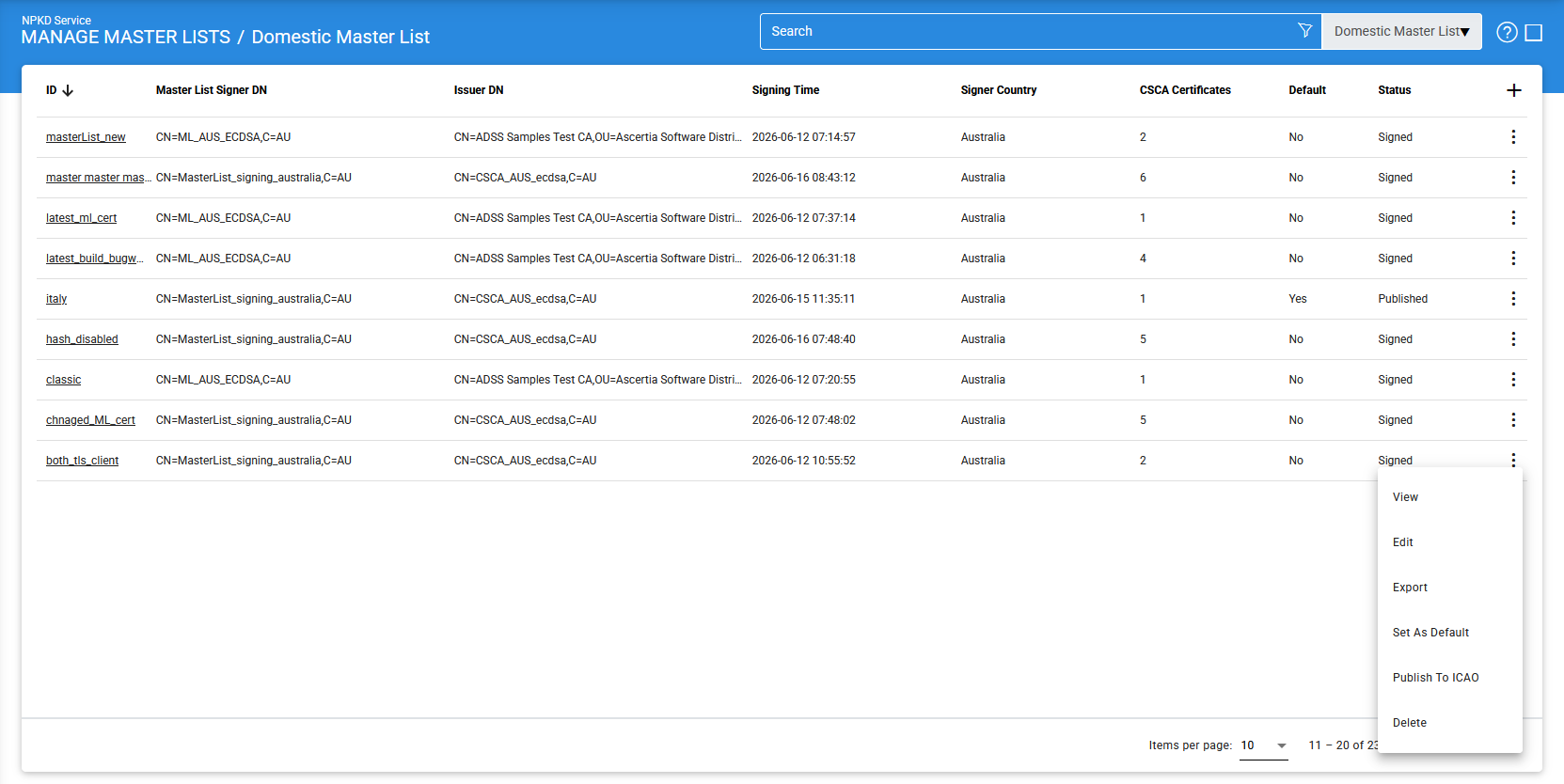Open actions menu for hash_disabled row
This screenshot has height=784, width=1564.
click(1513, 339)
